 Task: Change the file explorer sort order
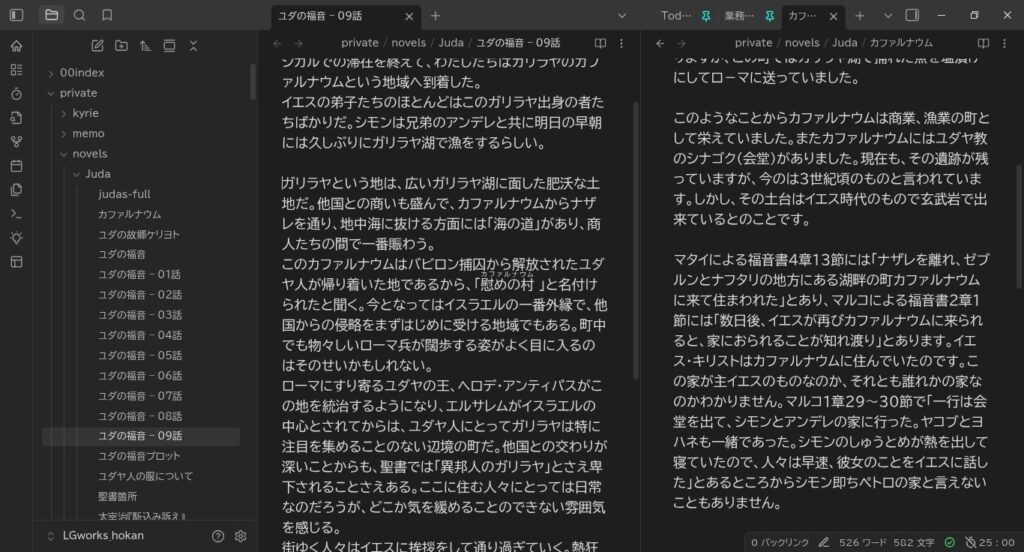pyautogui.click(x=145, y=46)
